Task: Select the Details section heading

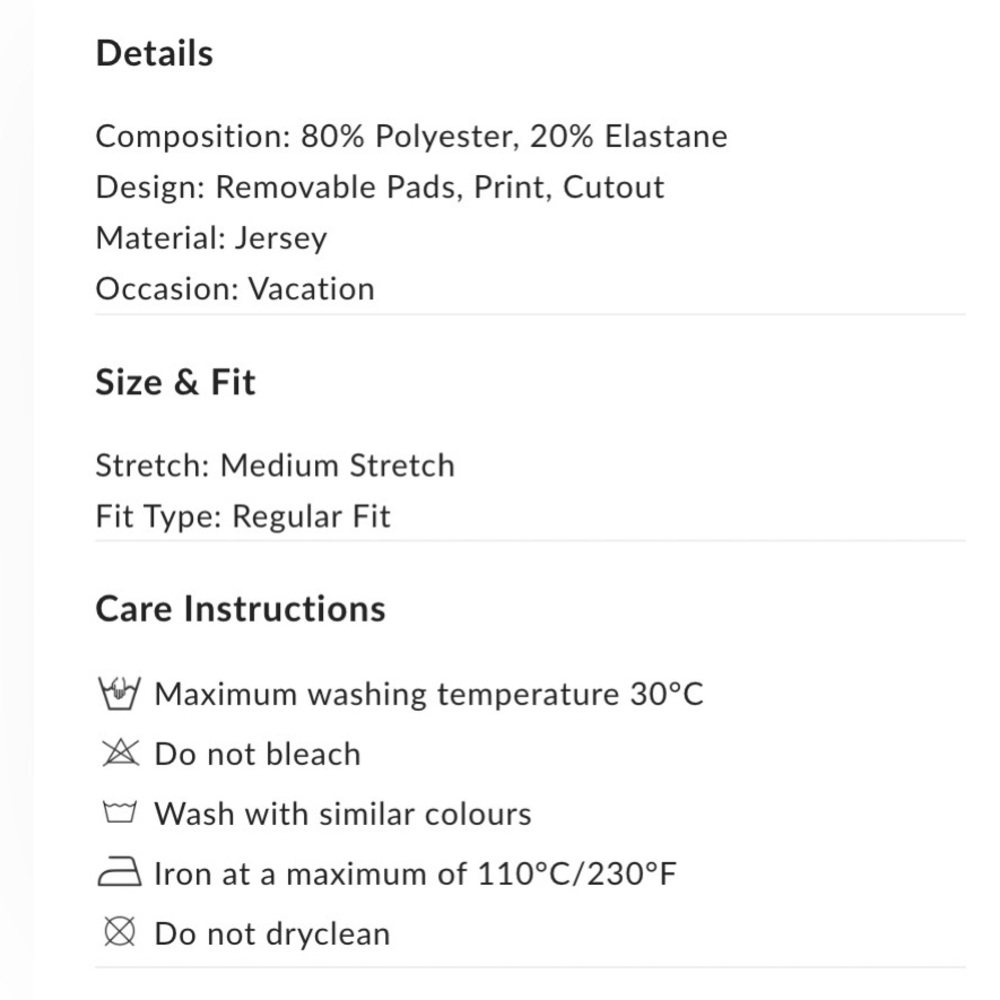Action: click(x=154, y=53)
